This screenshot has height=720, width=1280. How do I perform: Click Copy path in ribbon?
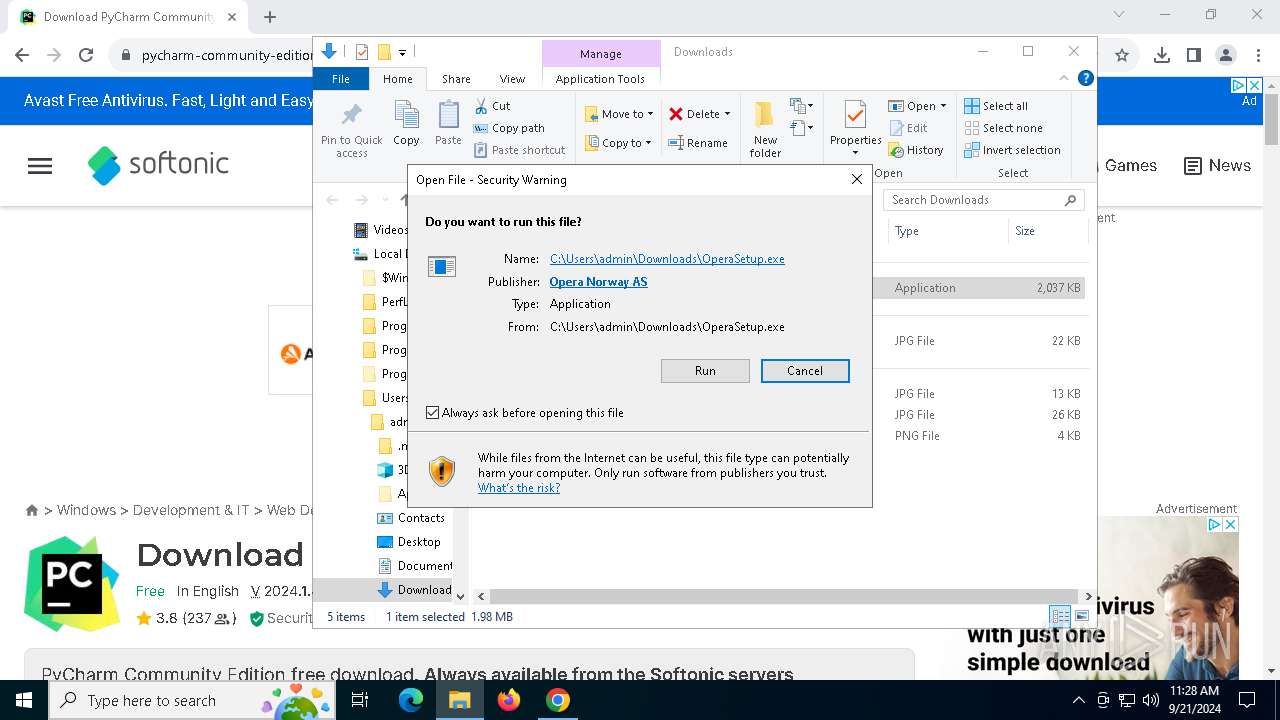pyautogui.click(x=509, y=128)
